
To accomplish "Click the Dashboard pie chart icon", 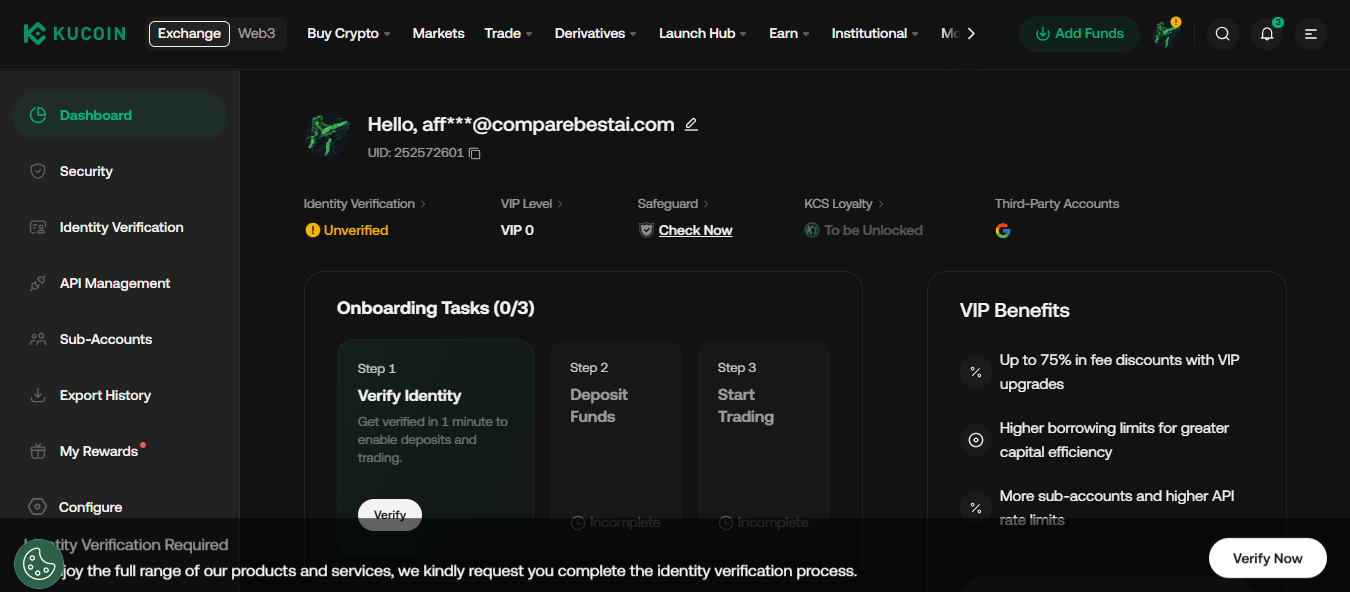I will (x=38, y=115).
